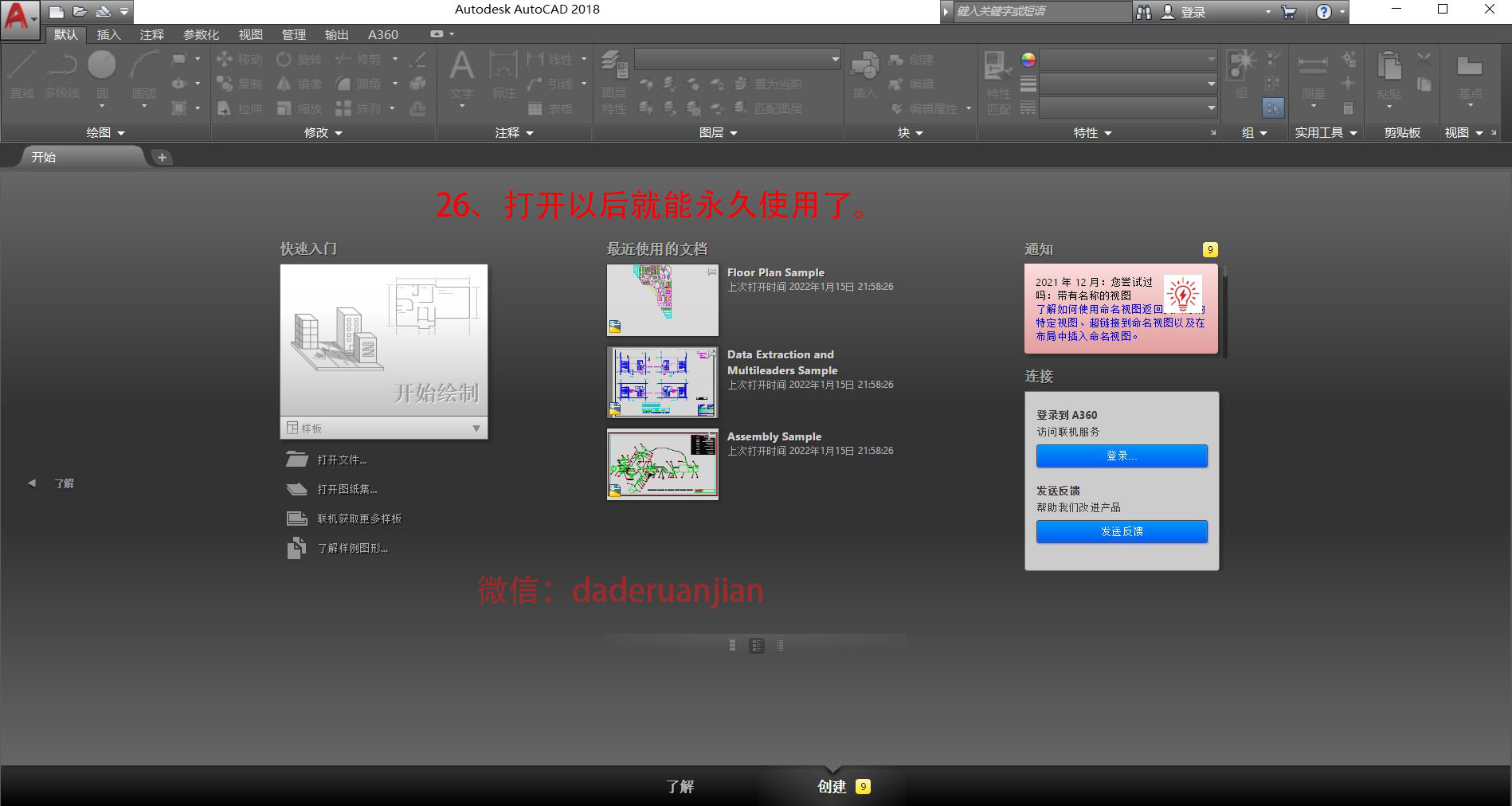This screenshot has width=1512, height=806.
Task: Click the Open folder icon in quick access toolbar
Action: [80, 12]
